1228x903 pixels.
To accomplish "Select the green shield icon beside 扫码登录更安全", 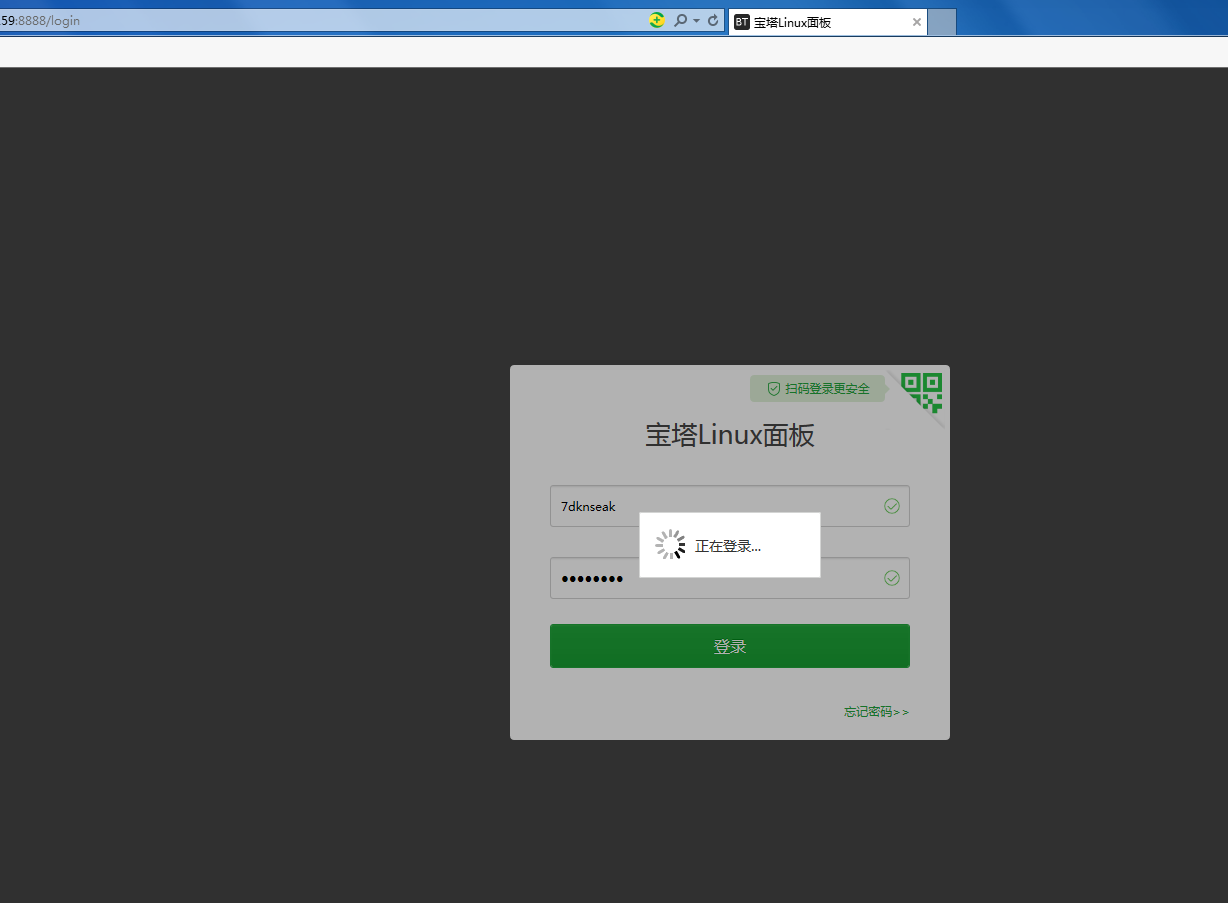I will coord(773,388).
